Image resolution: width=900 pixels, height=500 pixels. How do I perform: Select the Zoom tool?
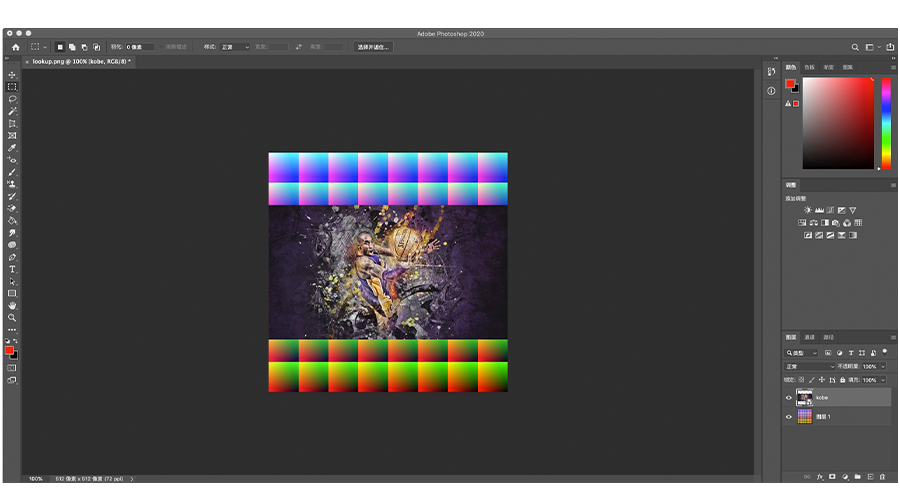coord(12,317)
